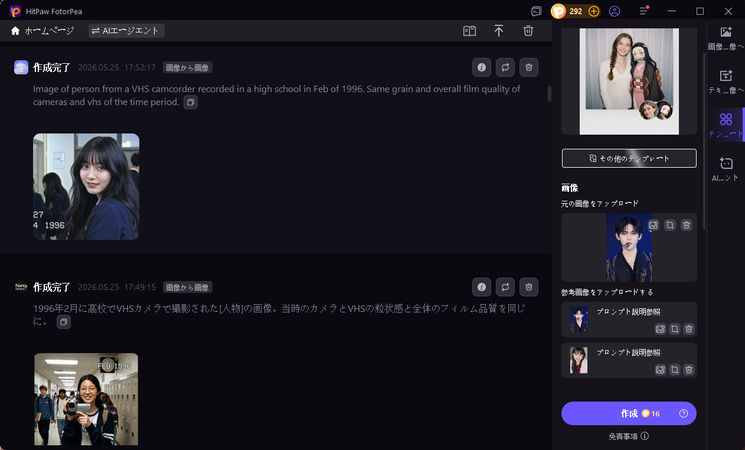Regenerate the 17:49:15 result
Viewport: 745px width, 450px height.
point(505,287)
